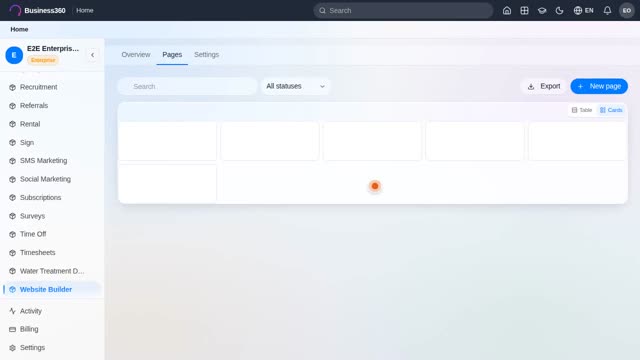
Task: Open Surveys in the sidebar
Action: [52, 216]
